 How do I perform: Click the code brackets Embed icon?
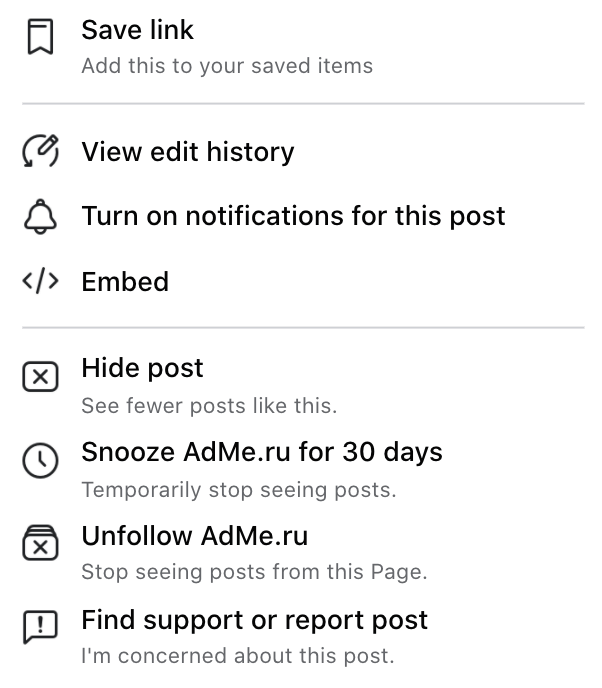click(40, 281)
